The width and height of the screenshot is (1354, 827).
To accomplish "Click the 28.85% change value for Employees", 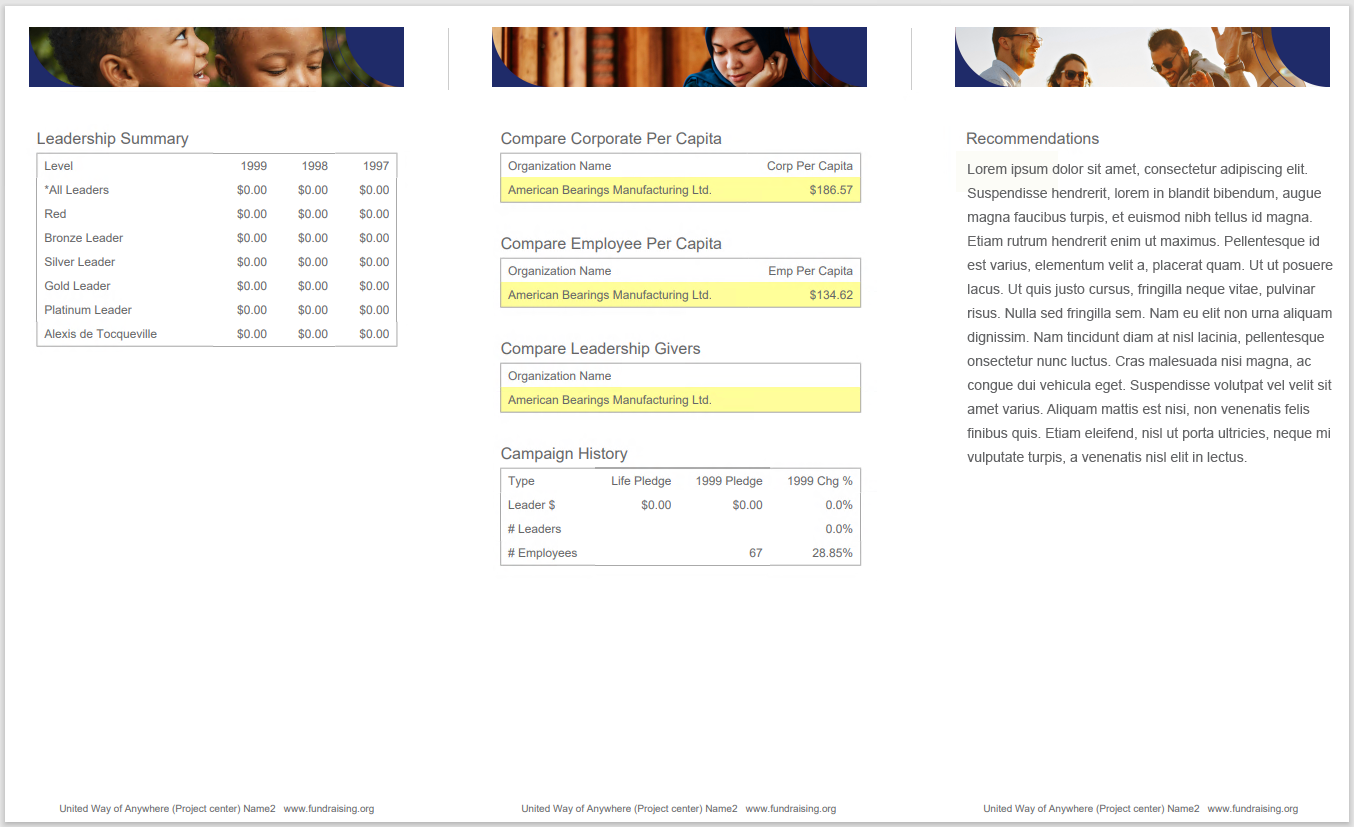I will click(x=832, y=553).
